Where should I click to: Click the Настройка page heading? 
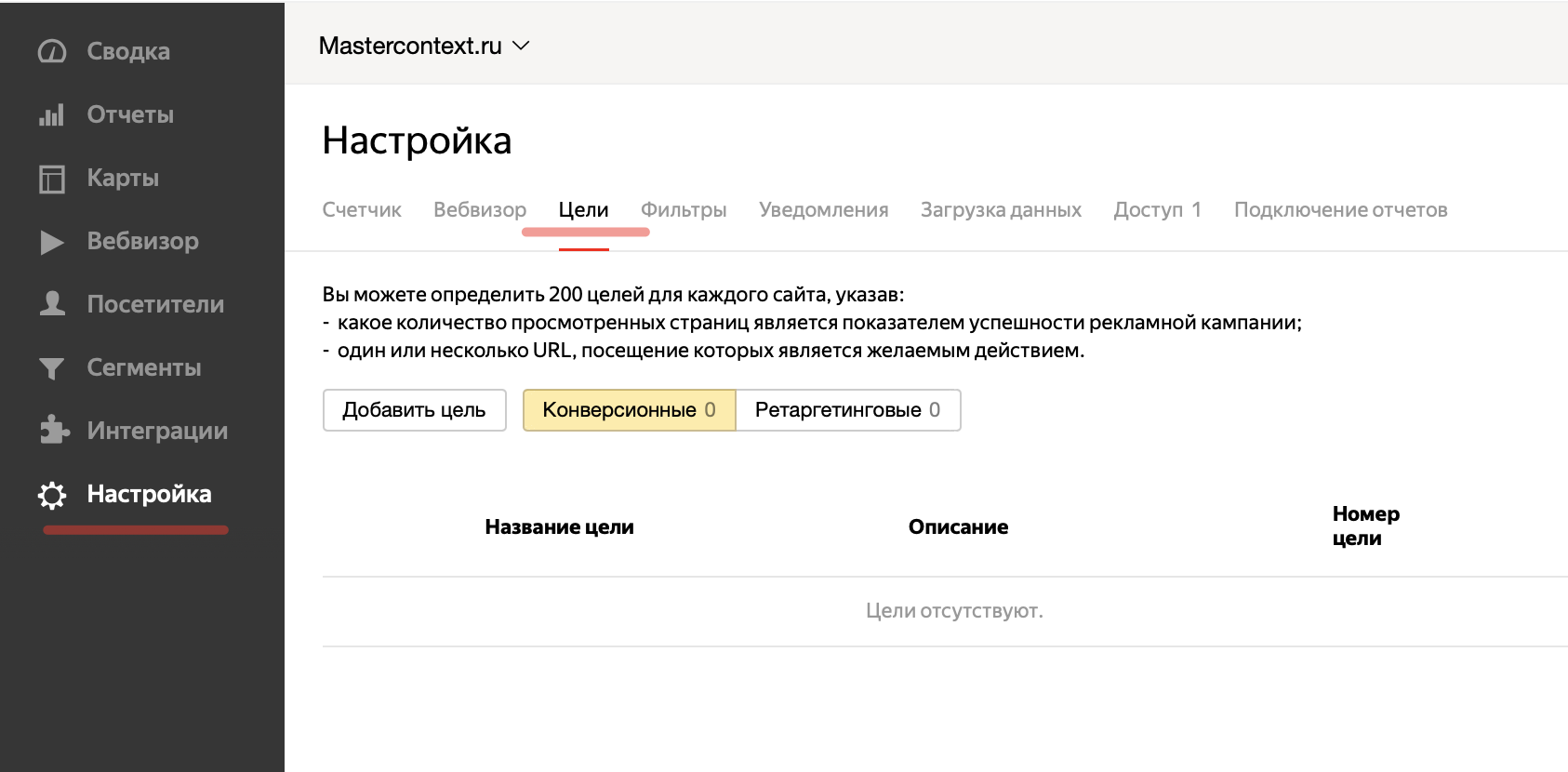click(417, 140)
